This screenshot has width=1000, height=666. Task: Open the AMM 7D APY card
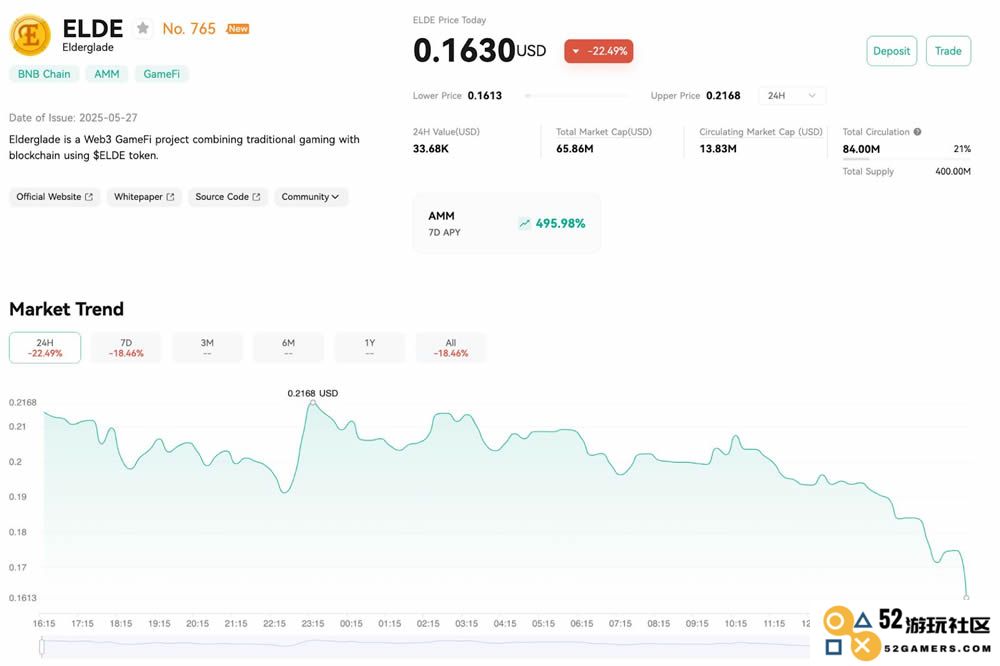point(506,223)
